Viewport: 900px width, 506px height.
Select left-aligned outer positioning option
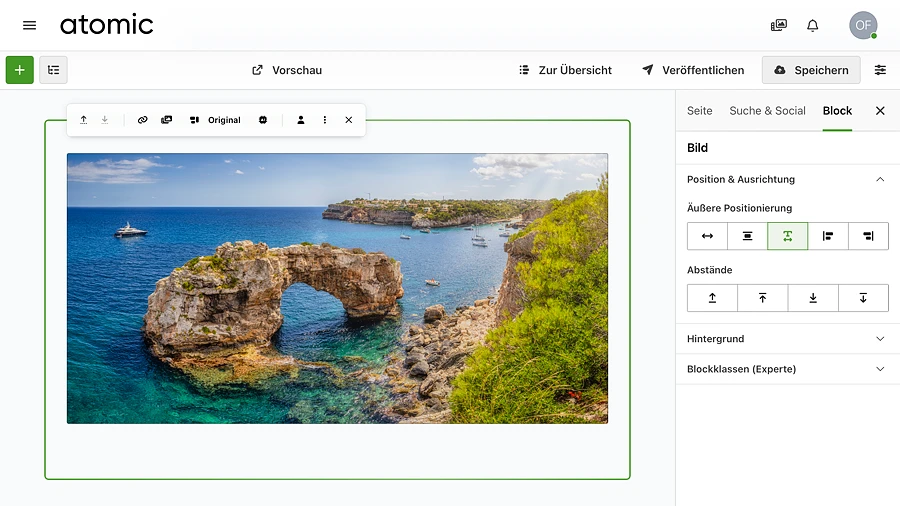click(828, 236)
